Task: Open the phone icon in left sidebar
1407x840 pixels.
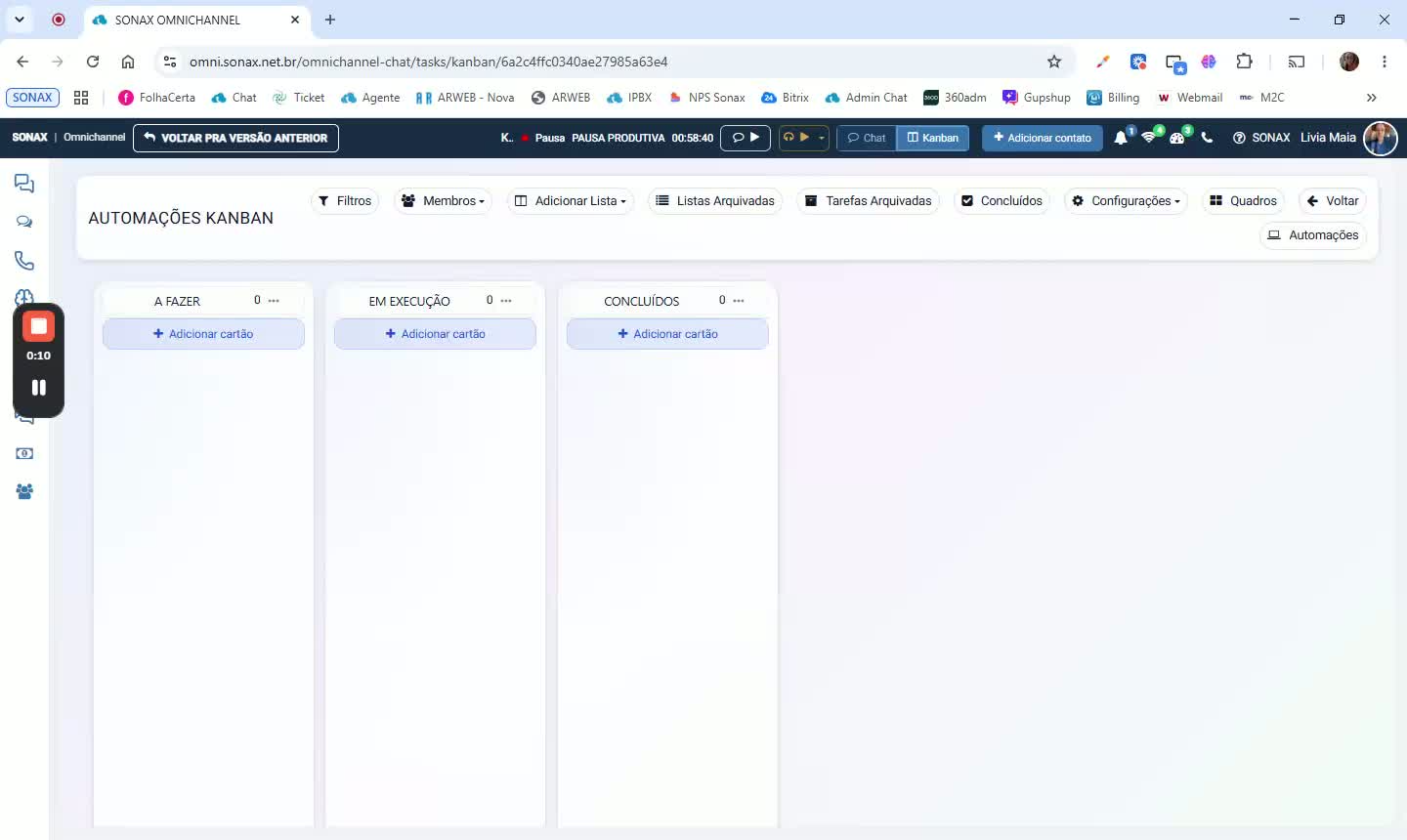Action: pos(24,260)
